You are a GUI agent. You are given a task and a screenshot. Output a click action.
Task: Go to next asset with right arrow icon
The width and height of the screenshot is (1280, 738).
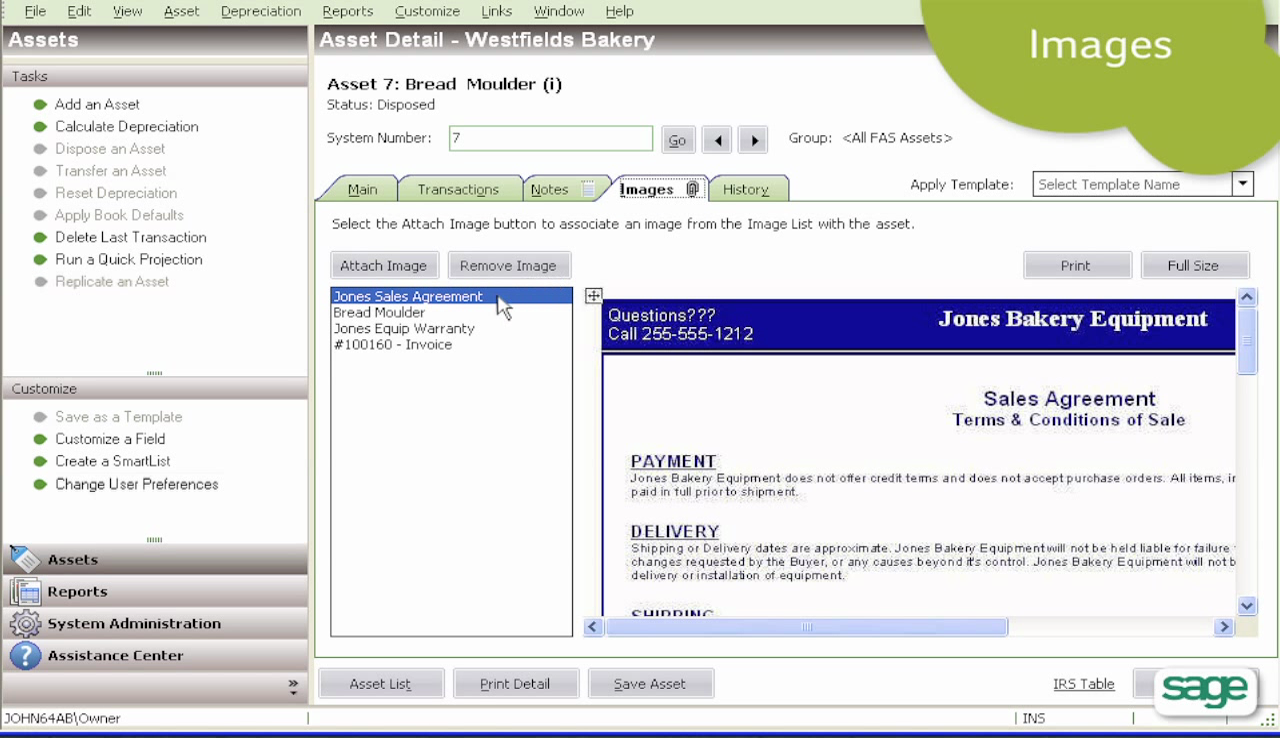pos(752,139)
